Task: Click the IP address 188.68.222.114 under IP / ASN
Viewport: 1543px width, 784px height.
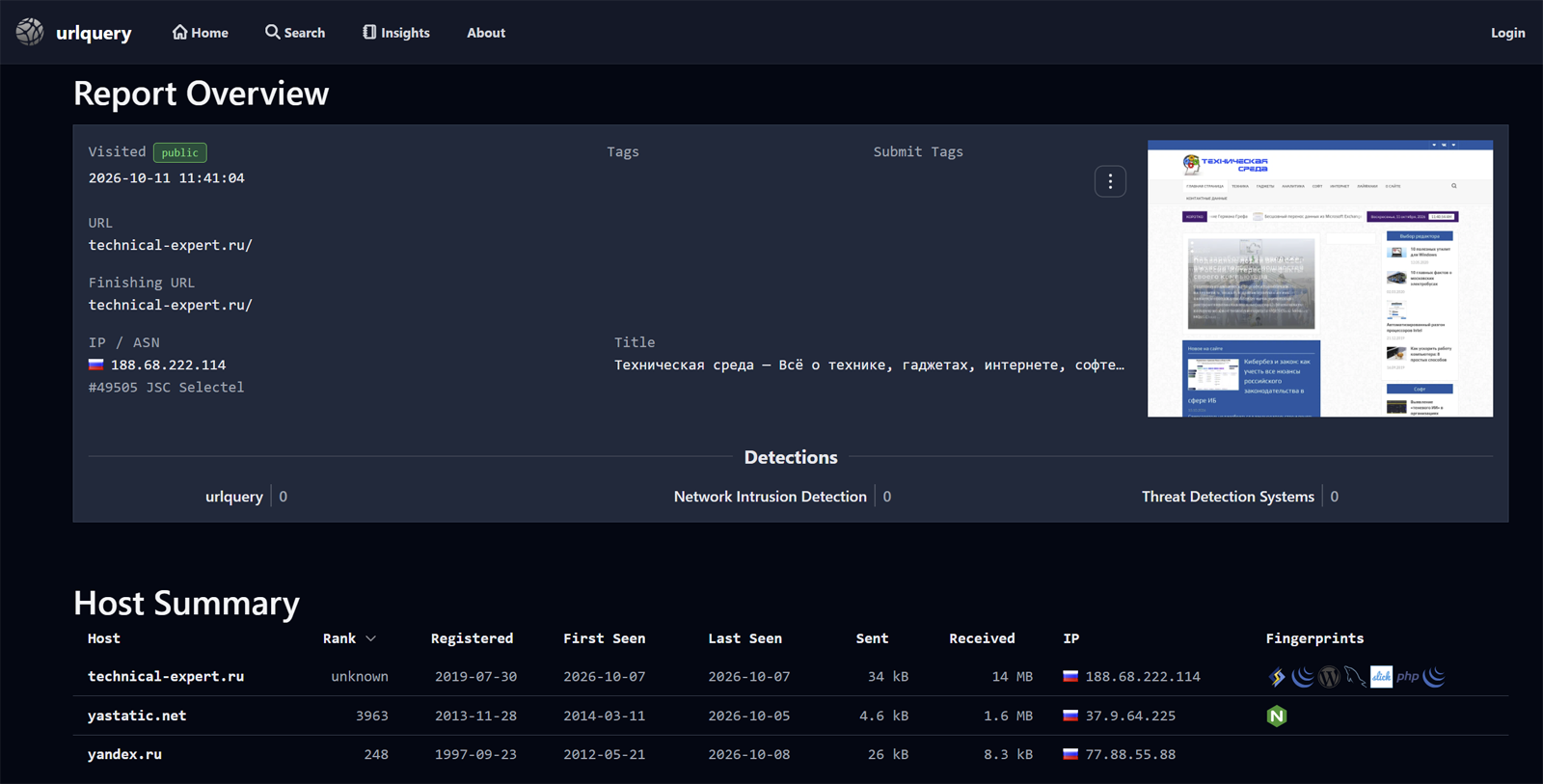Action: (x=168, y=365)
